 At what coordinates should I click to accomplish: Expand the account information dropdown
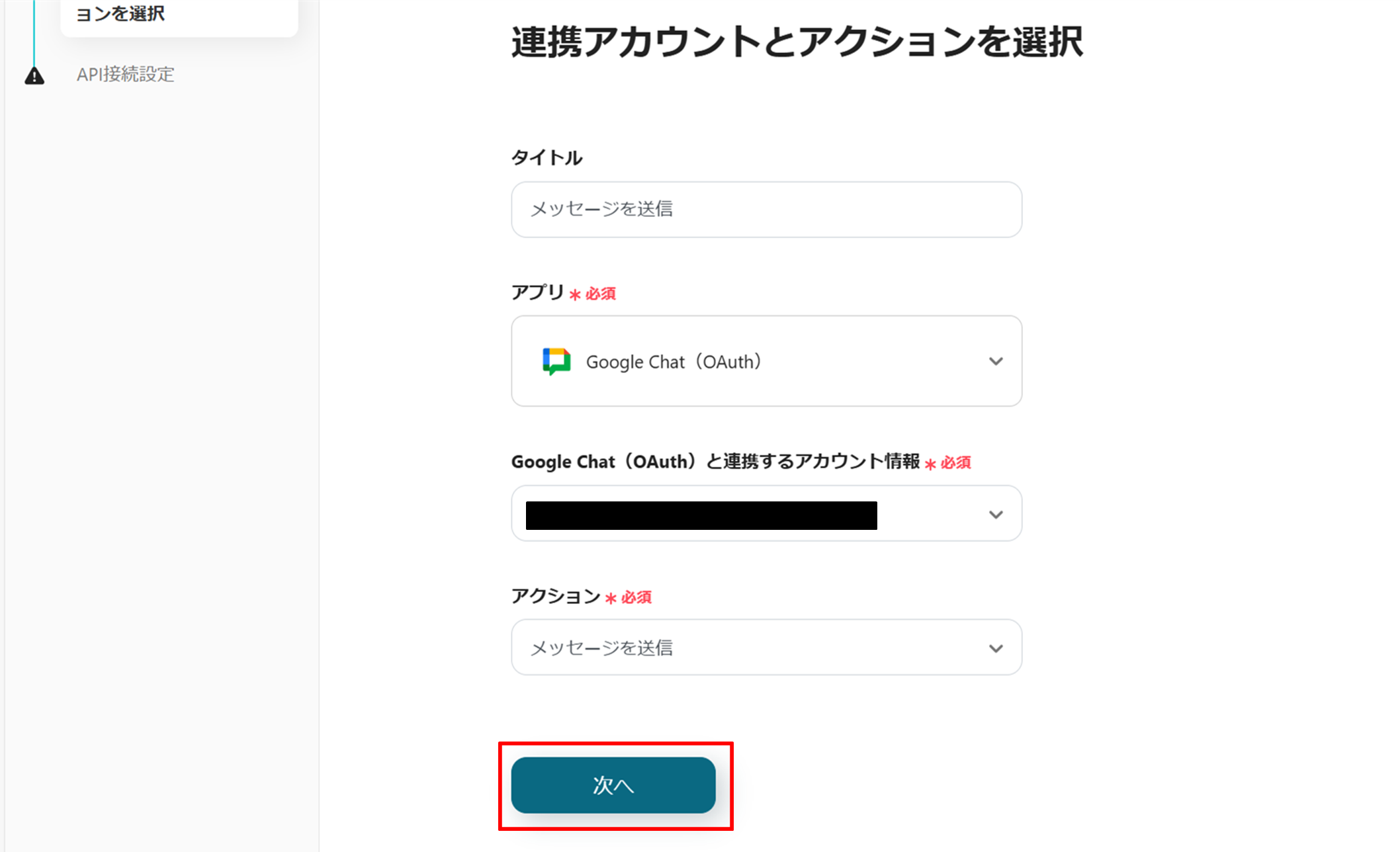point(766,513)
